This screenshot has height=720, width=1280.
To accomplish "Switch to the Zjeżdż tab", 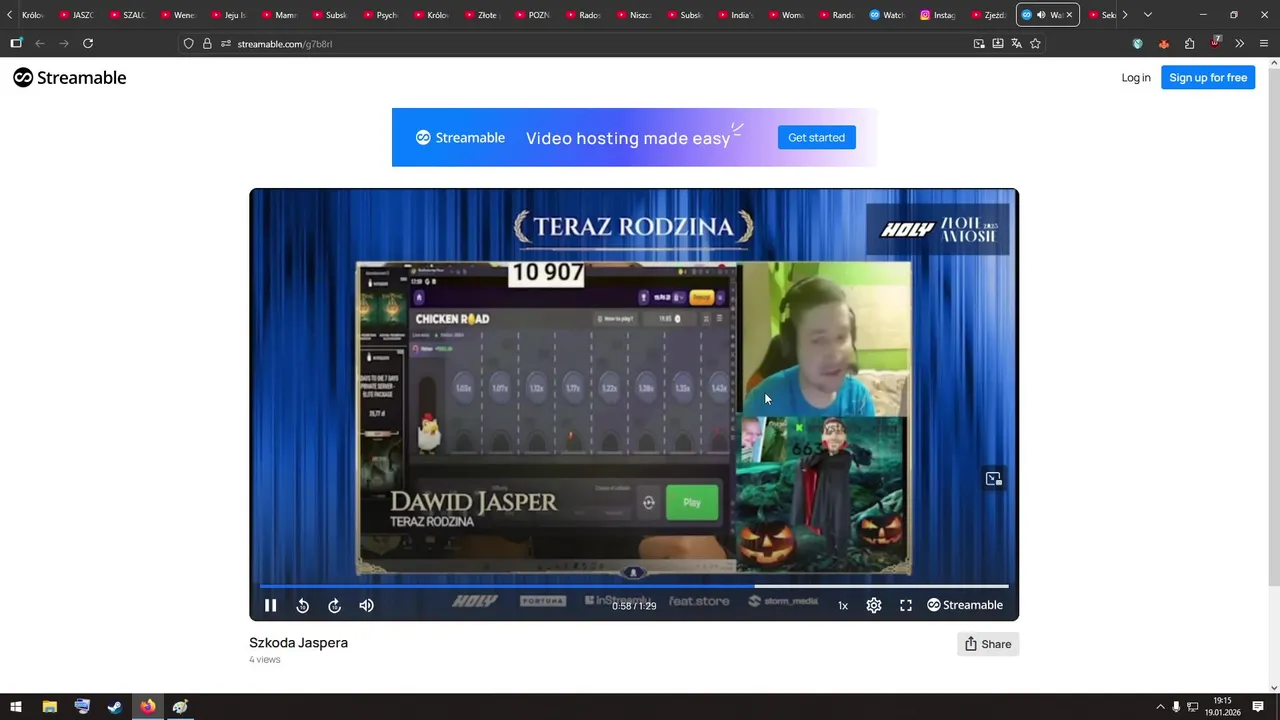I will click(988, 15).
